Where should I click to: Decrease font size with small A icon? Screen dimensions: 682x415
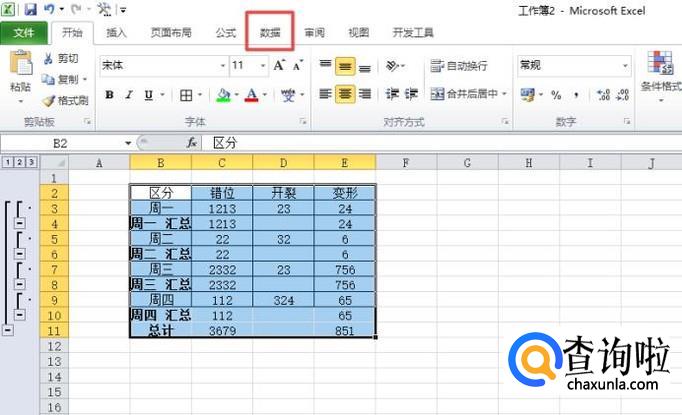point(298,66)
